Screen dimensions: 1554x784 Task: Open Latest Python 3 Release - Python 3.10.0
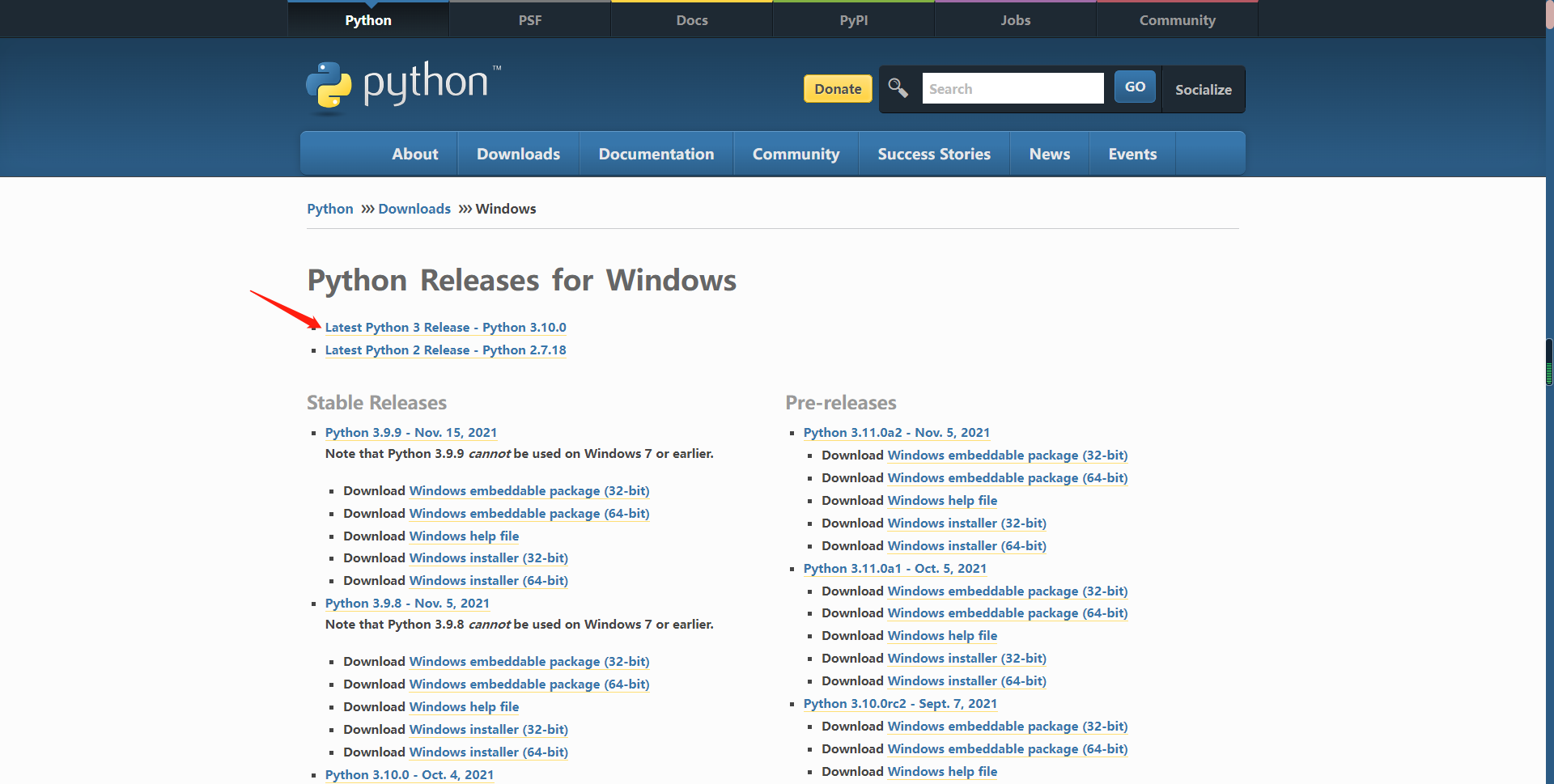[445, 328]
